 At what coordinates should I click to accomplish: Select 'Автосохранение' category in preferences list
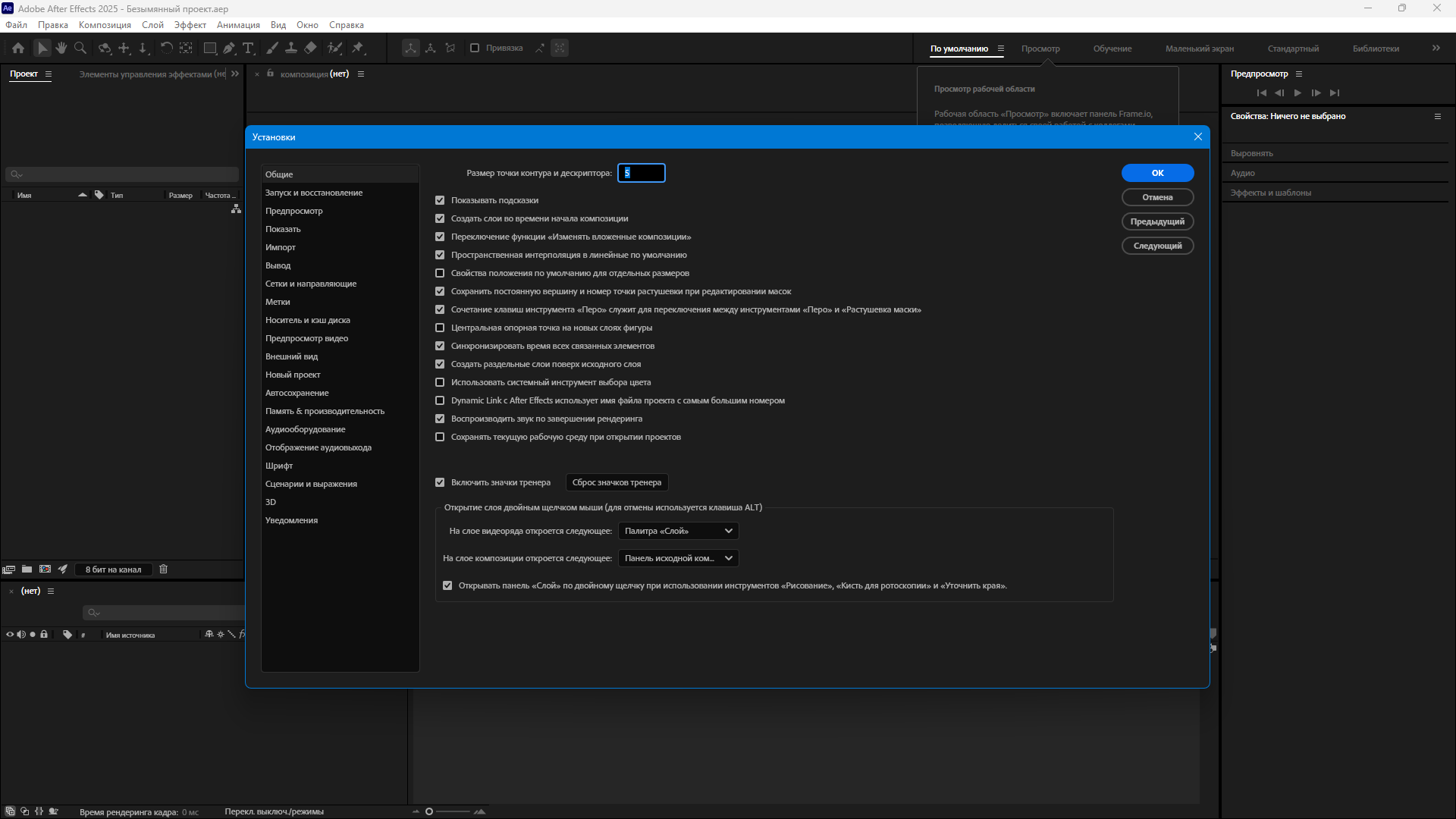(x=340, y=393)
